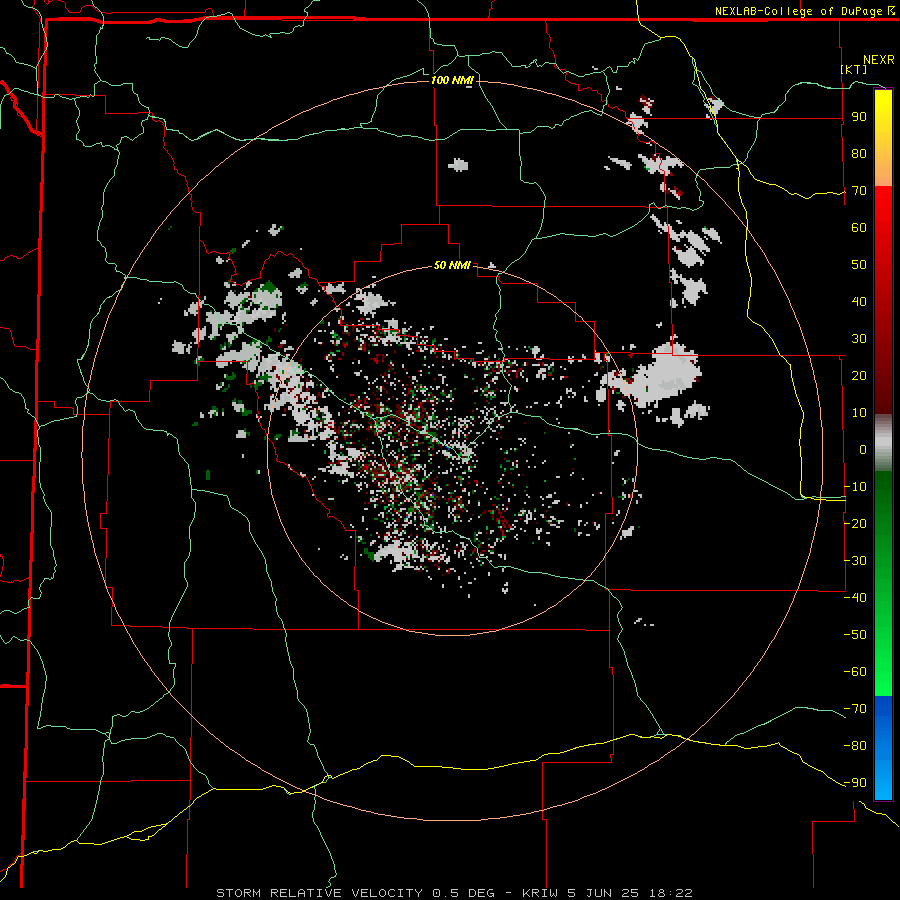Click the -60 value on color scale
The height and width of the screenshot is (900, 900).
[855, 672]
